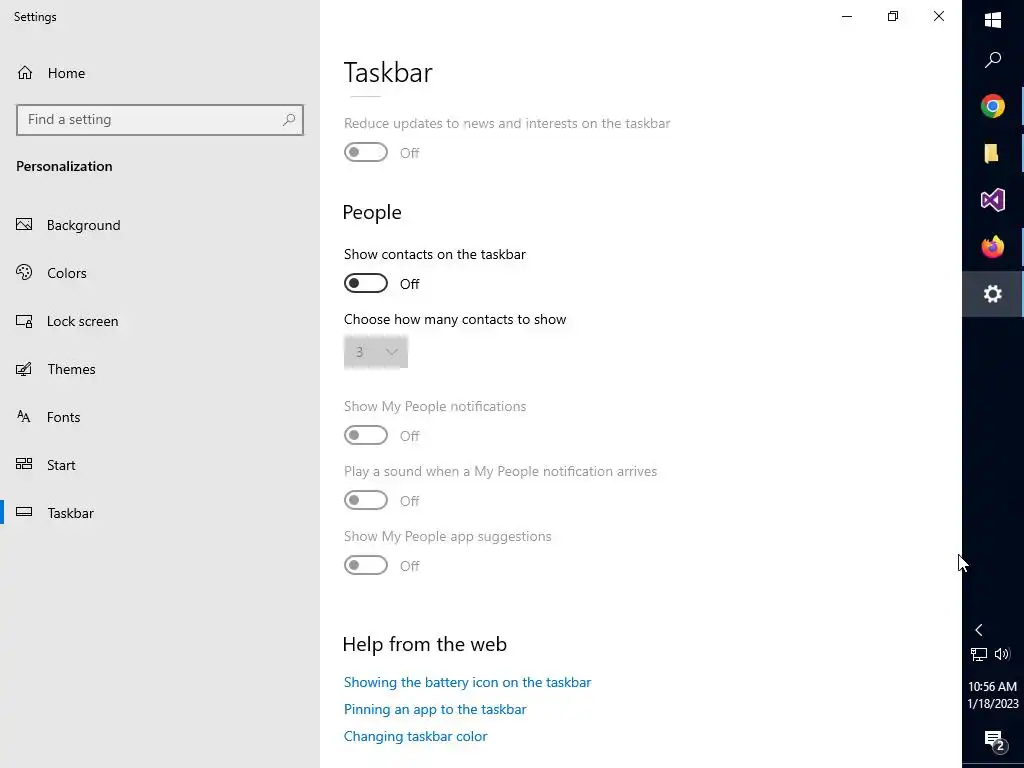Screen dimensions: 1024x768
Task: Open the Action Center notifications icon
Action: (x=993, y=740)
